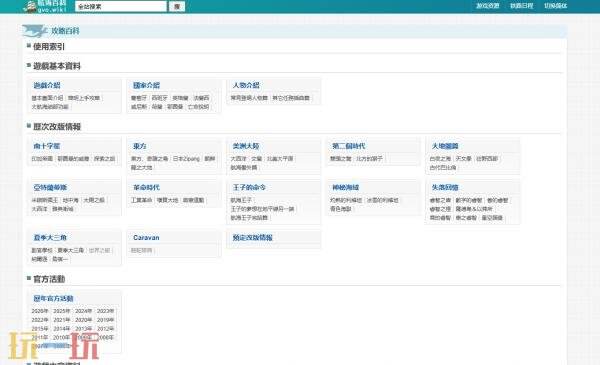The image size is (600, 365).
Task: Open the 2014年 official events link
Action: click(x=62, y=329)
